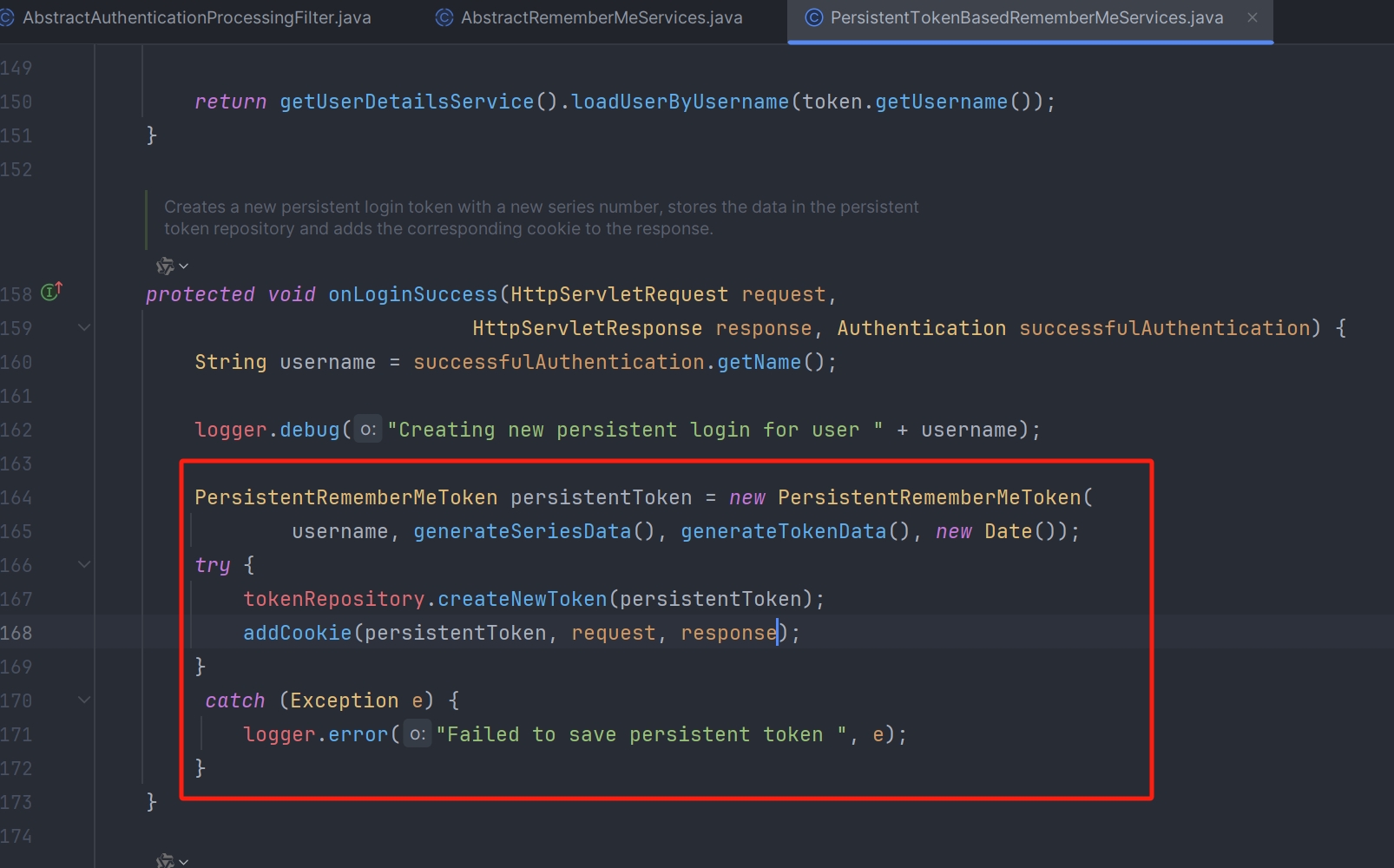Click line number 173 in the gutter

tap(16, 802)
